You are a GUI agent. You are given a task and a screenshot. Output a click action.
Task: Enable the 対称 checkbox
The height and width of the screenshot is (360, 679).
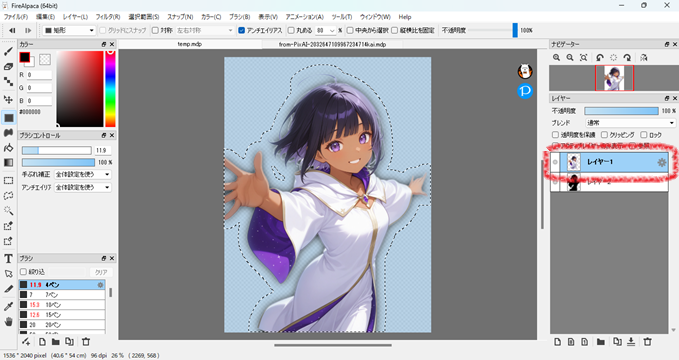155,30
